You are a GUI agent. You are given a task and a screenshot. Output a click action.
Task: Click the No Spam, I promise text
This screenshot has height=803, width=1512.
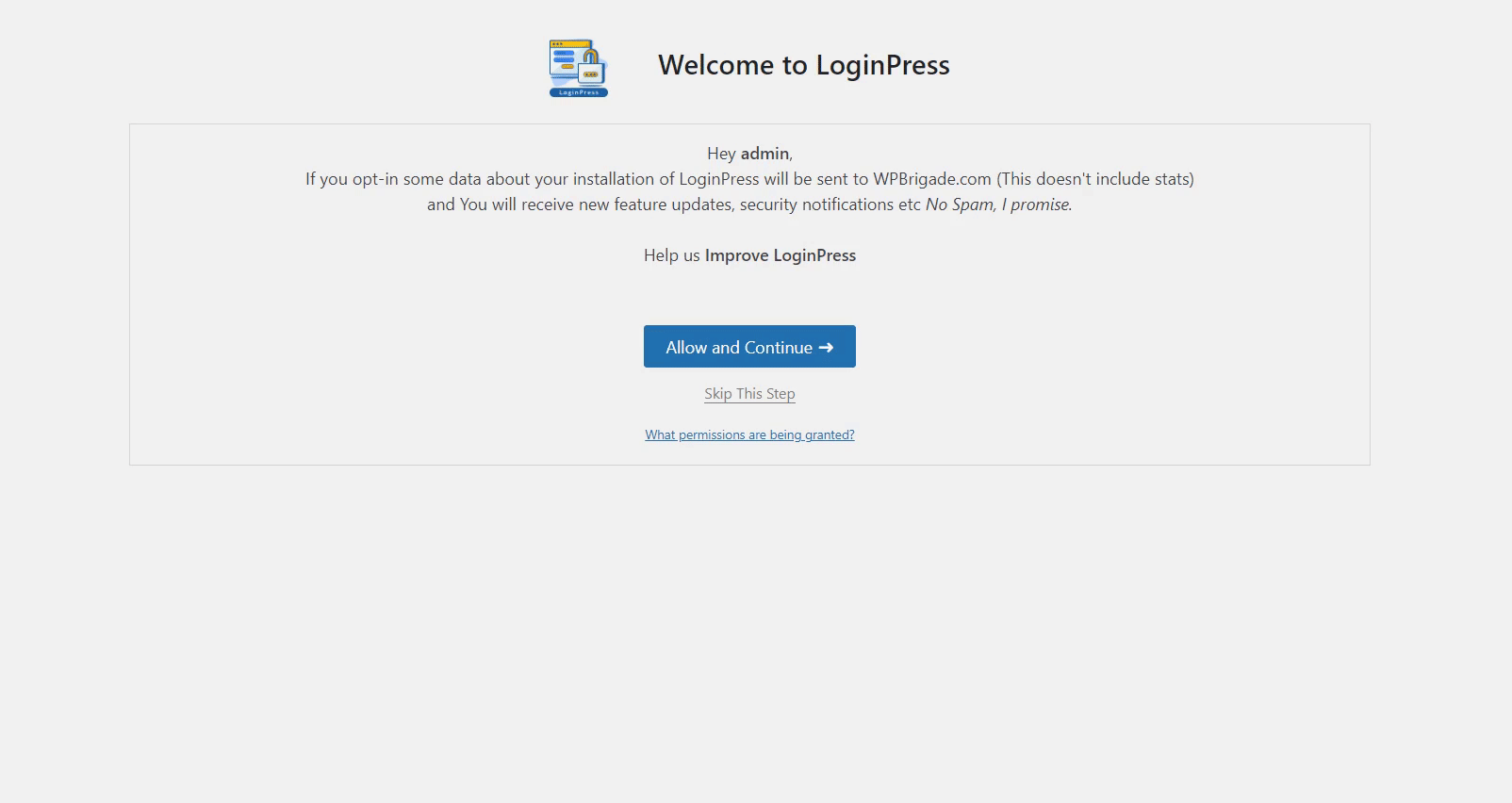(998, 205)
